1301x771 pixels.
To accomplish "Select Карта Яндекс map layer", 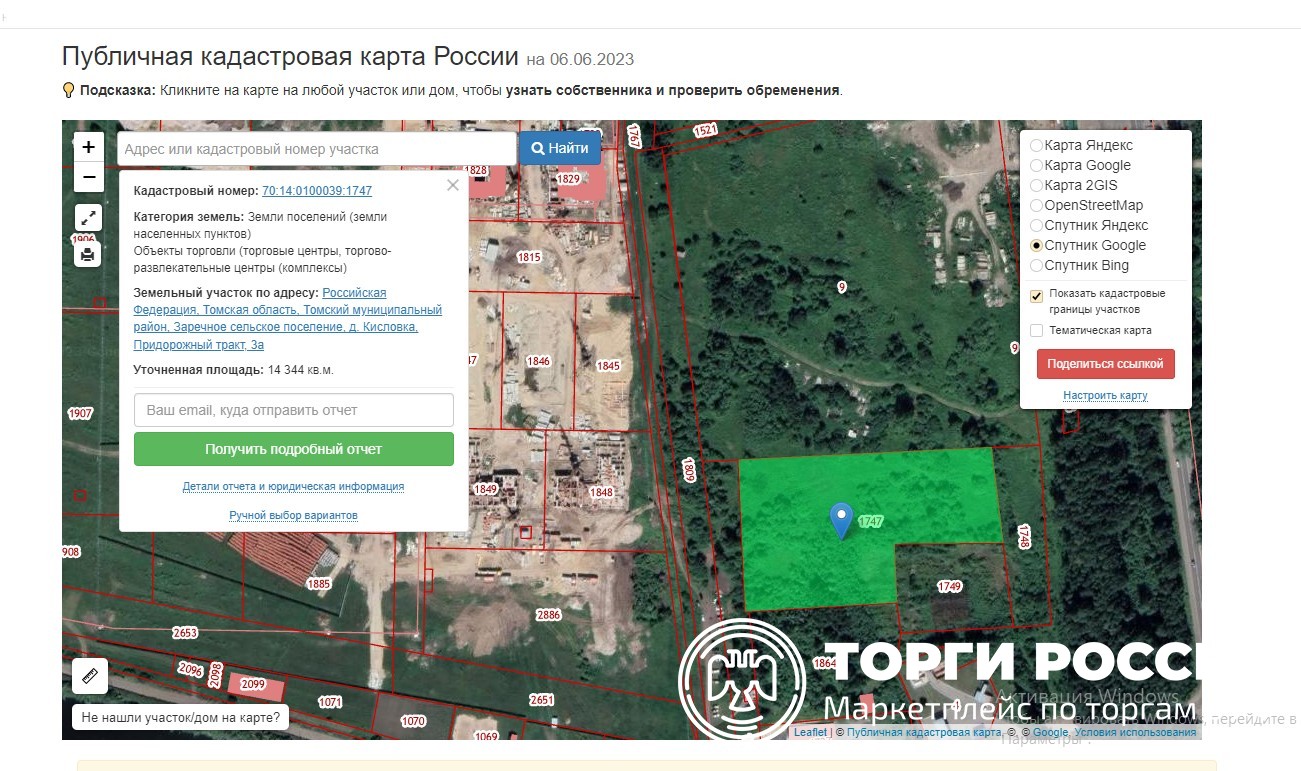I will pyautogui.click(x=1036, y=145).
